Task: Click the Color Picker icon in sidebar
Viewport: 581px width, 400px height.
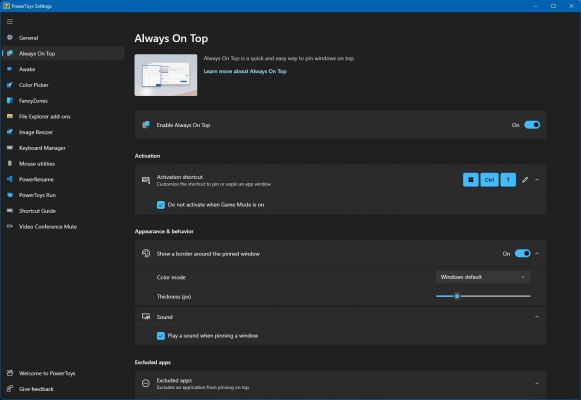Action: [10, 85]
